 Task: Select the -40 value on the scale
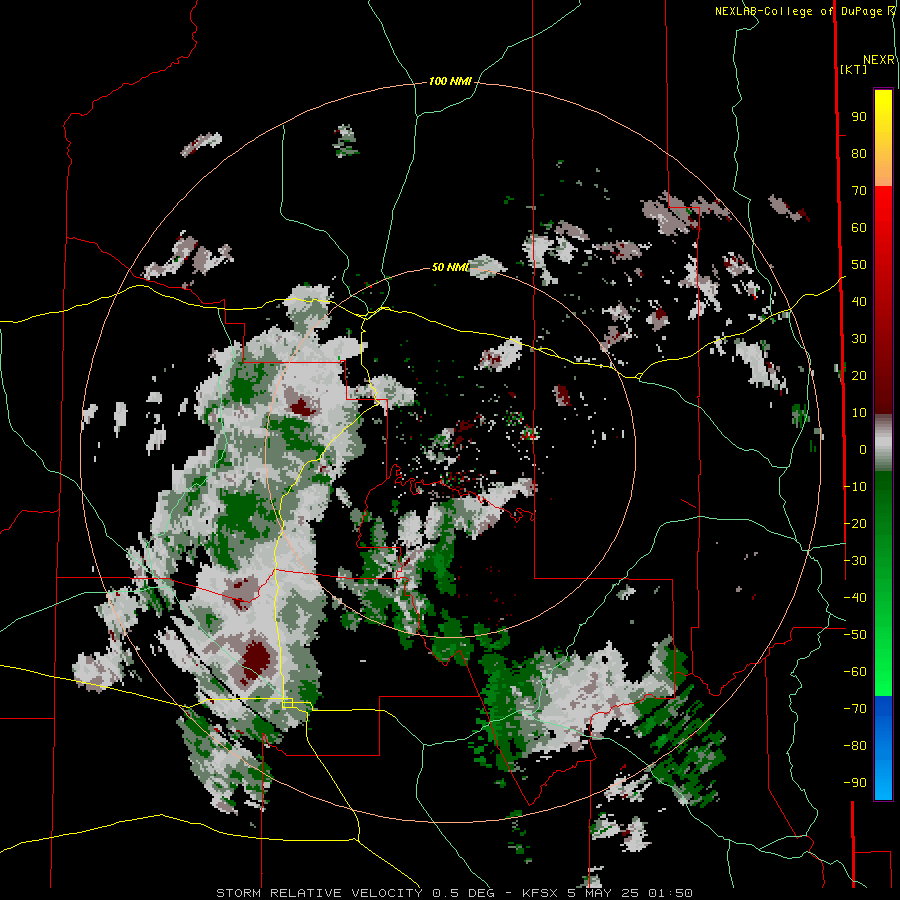click(855, 598)
